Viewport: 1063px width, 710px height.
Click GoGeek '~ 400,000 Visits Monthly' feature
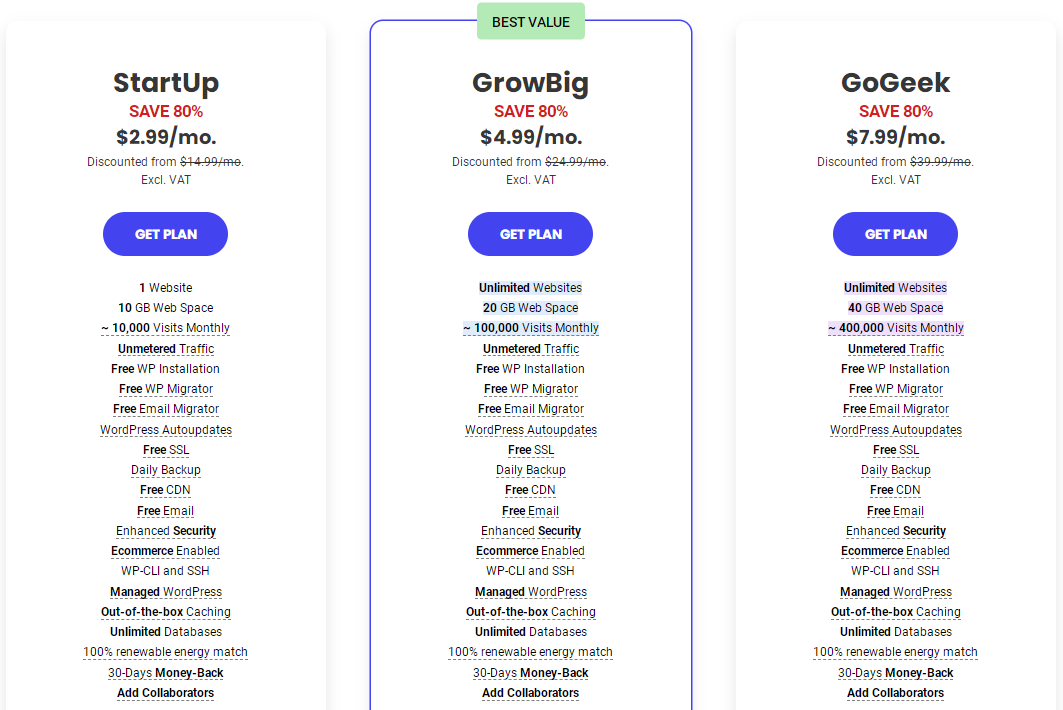895,328
